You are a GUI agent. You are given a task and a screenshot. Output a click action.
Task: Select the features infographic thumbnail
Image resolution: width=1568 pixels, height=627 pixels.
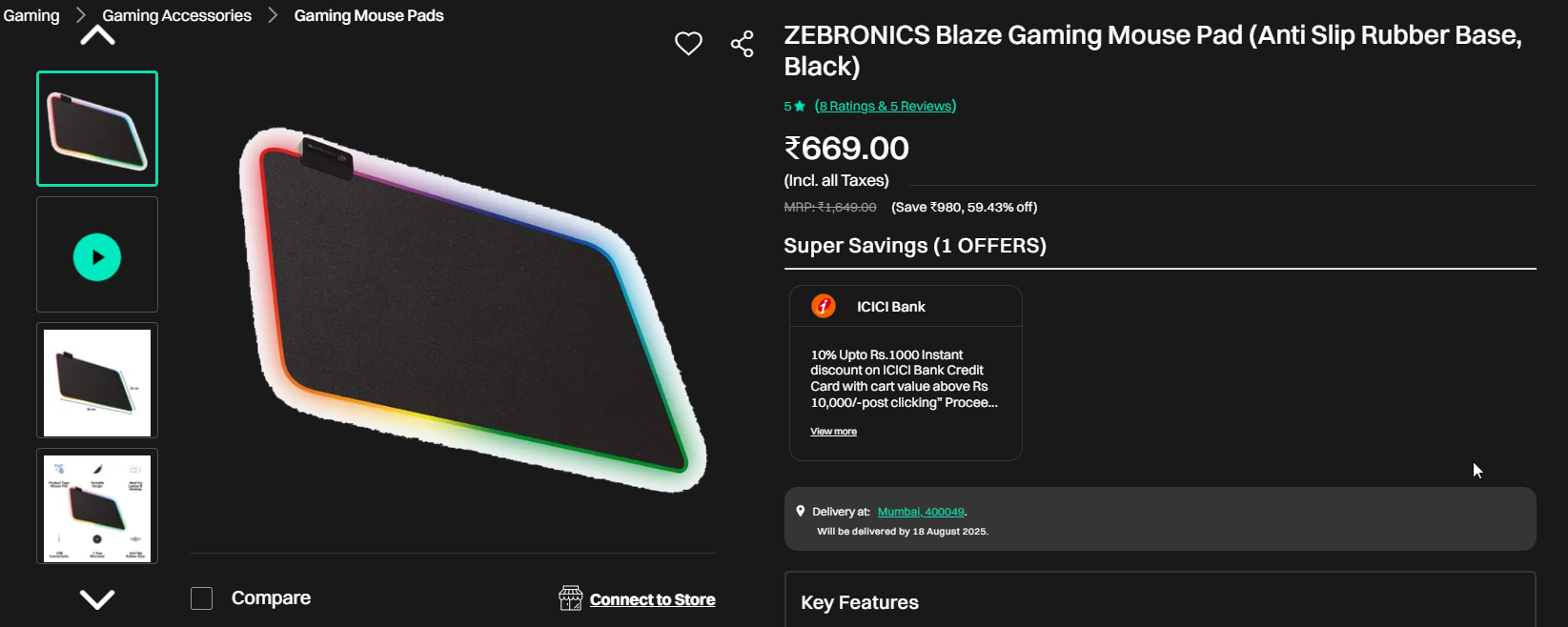[x=97, y=507]
